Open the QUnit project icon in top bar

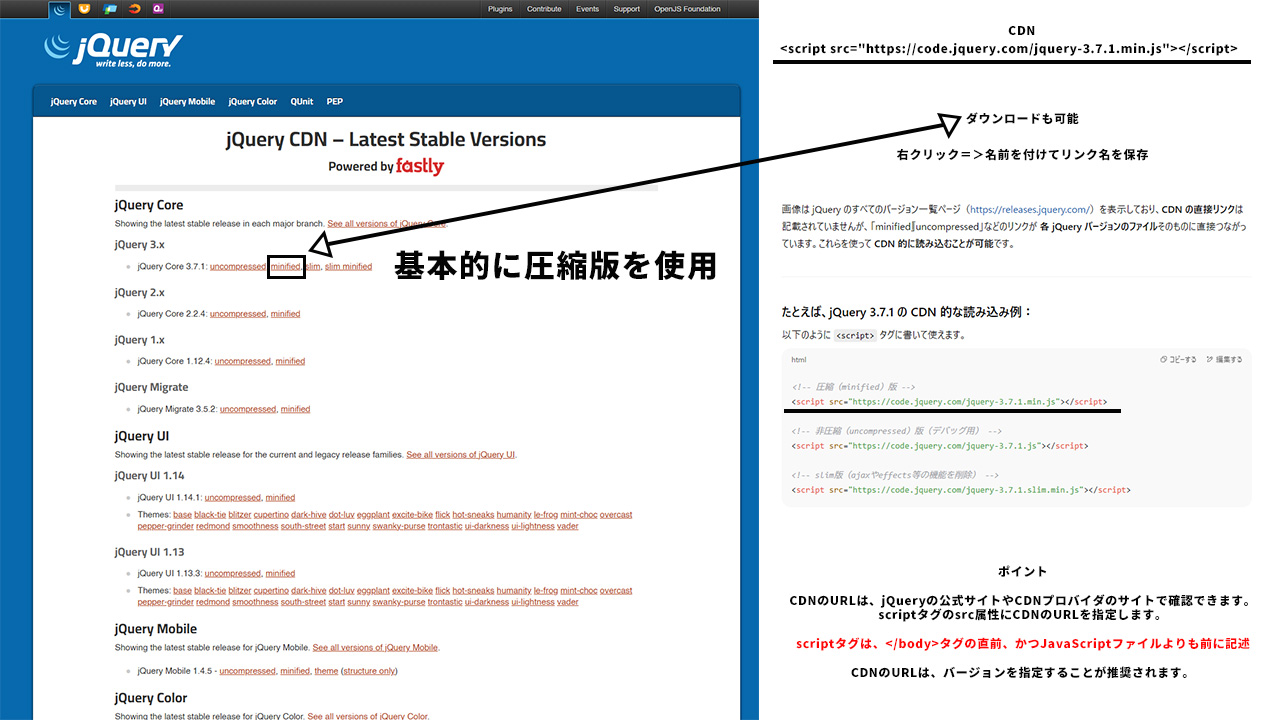coord(158,10)
